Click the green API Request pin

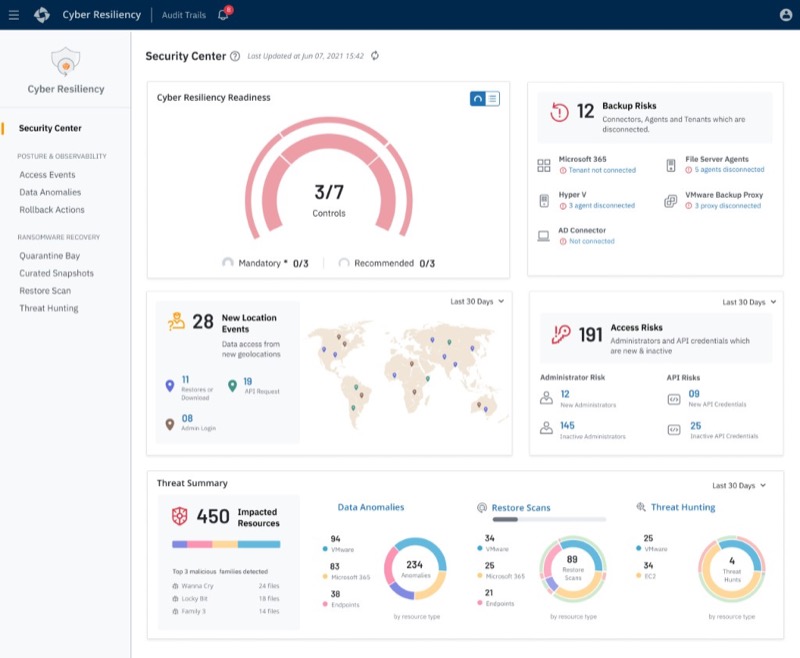click(x=232, y=386)
